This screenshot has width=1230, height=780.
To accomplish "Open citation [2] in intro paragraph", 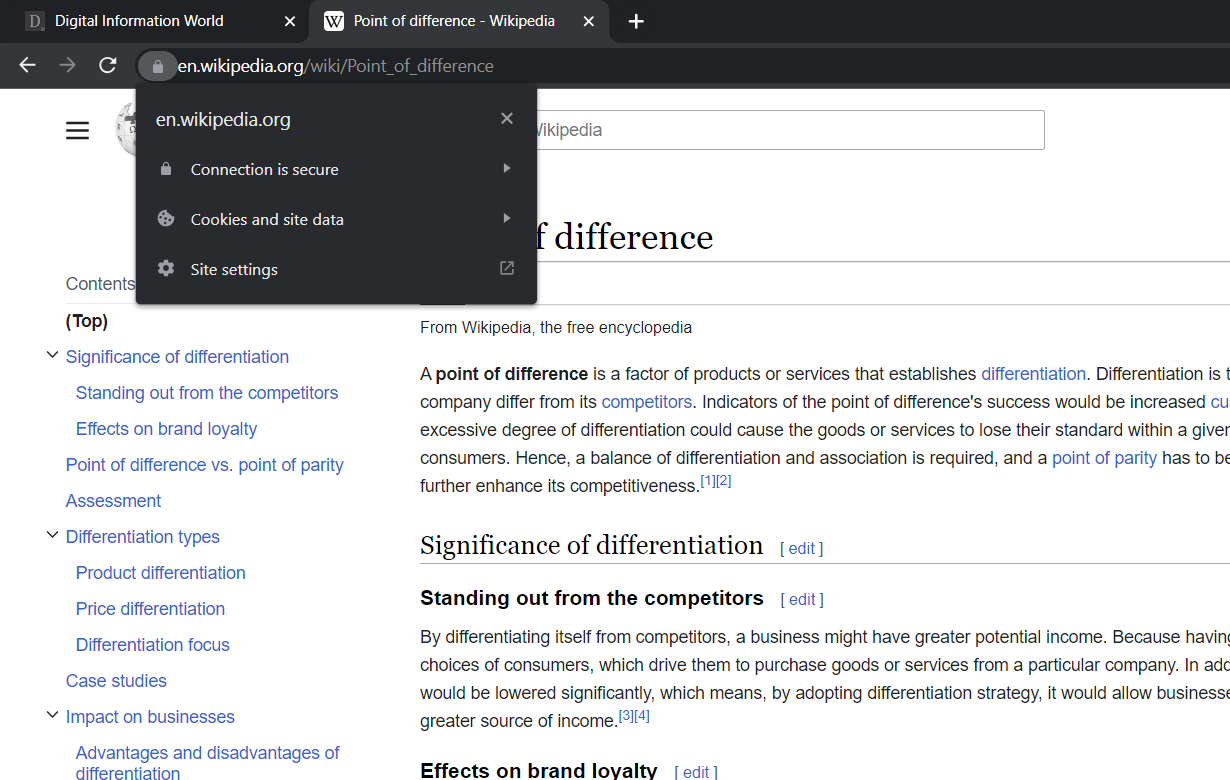I will click(x=724, y=481).
